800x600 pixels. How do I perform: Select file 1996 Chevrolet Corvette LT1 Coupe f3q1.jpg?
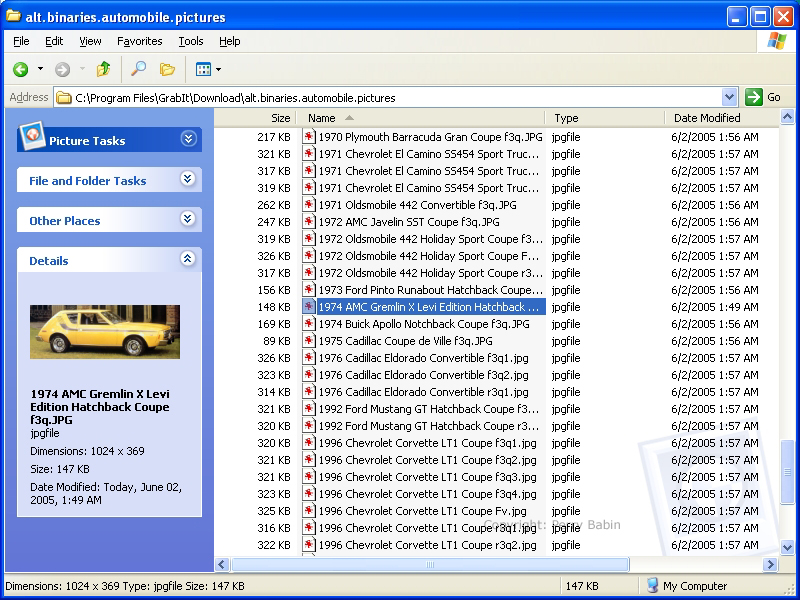pyautogui.click(x=428, y=443)
